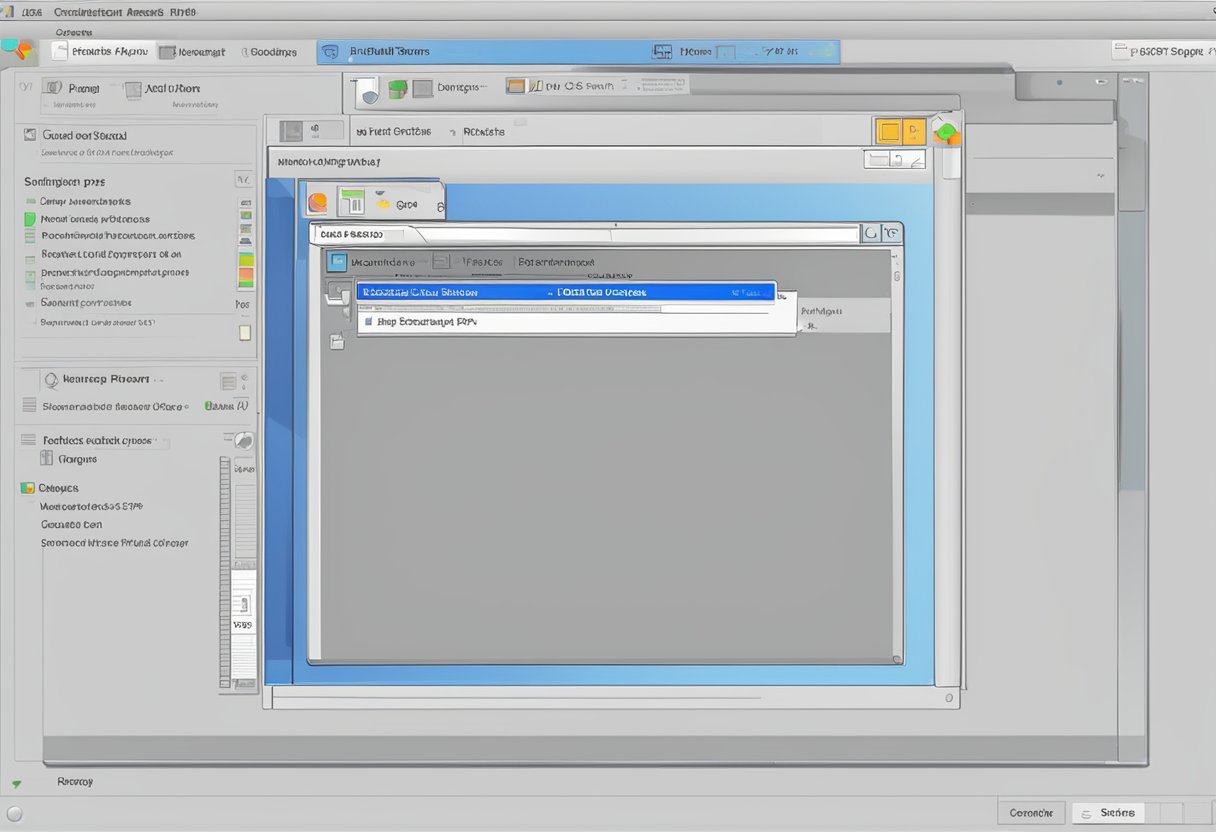Click the round radio button at bottom-left corner
1216x832 pixels.
pos(14,813)
